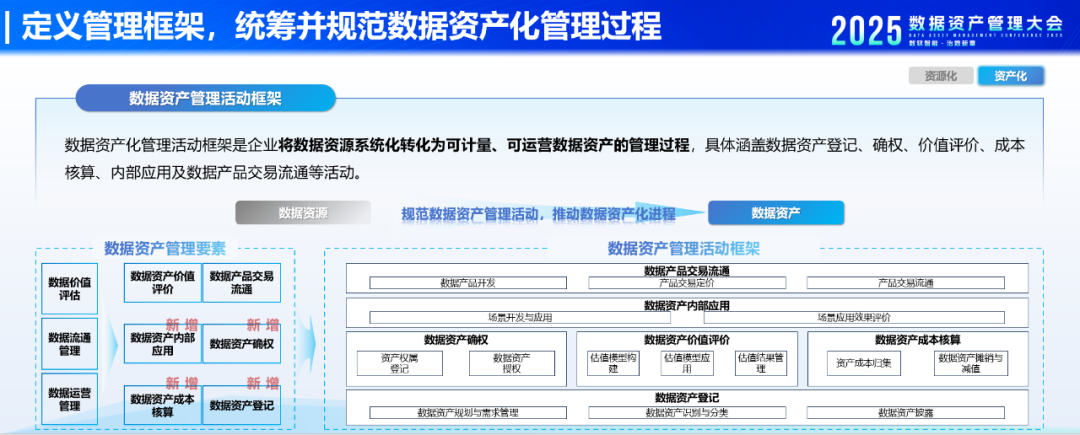Image resolution: width=1080 pixels, height=435 pixels.
Task: Click the 2025 数据资产管理大会 logo
Action: point(947,30)
